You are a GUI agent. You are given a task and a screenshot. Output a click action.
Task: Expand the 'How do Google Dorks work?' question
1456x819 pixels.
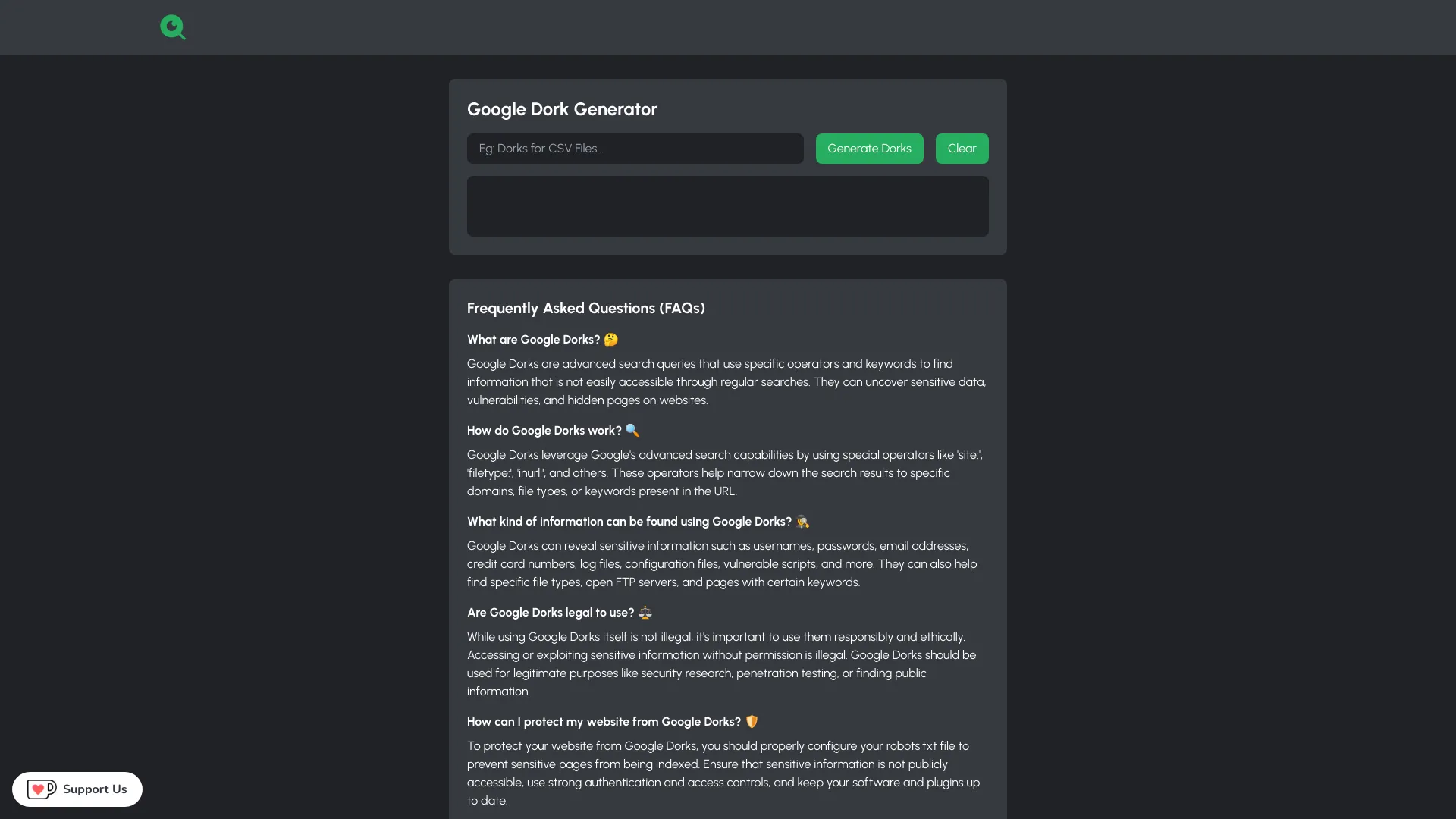click(x=543, y=430)
